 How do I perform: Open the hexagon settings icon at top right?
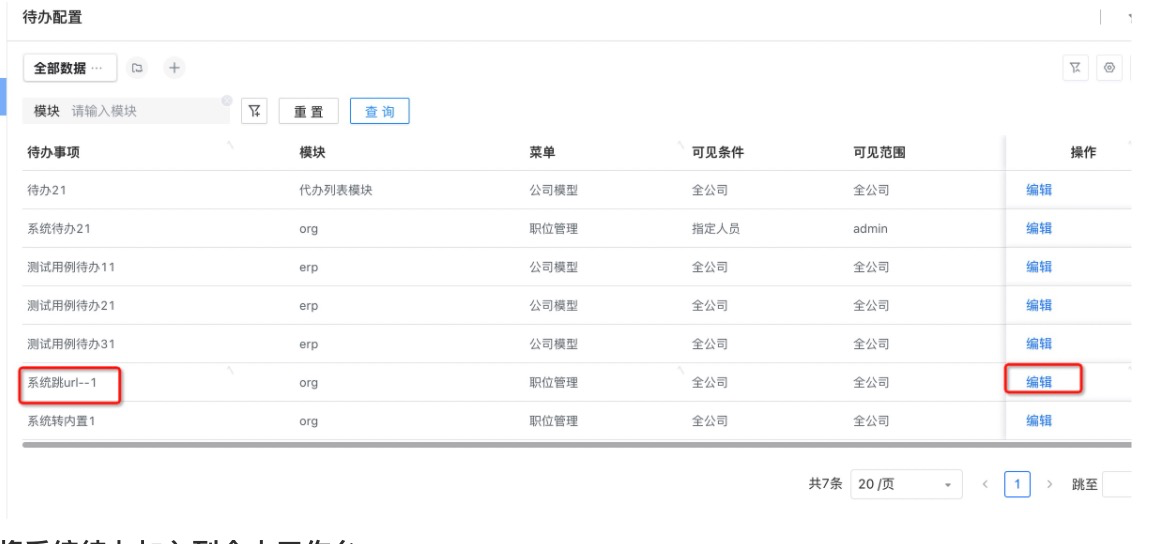(x=1109, y=68)
